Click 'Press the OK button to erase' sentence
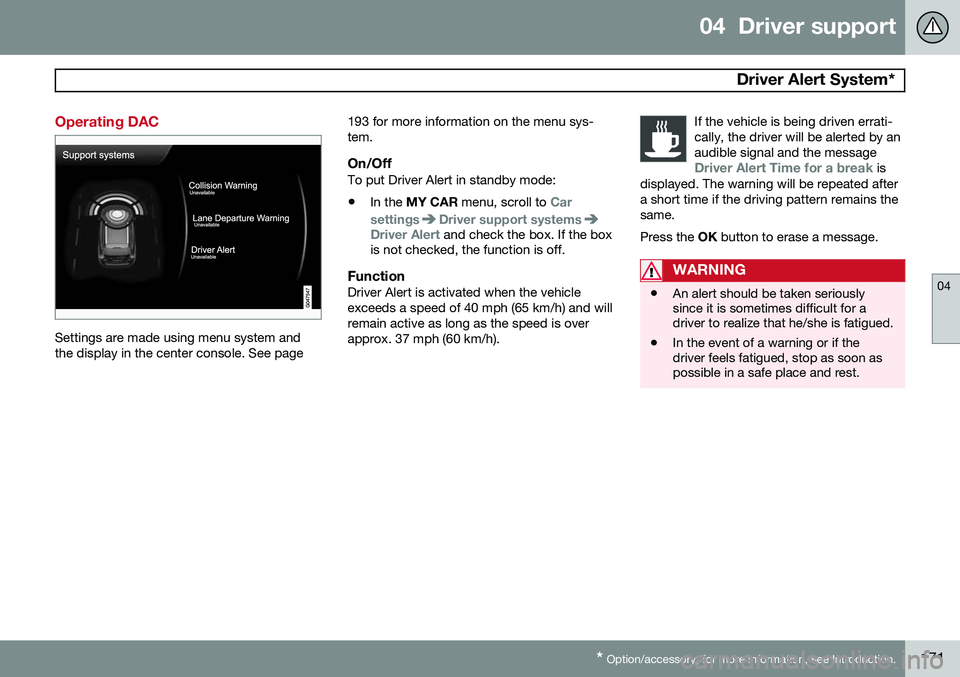Screen dimensions: 960x677 (x=759, y=237)
